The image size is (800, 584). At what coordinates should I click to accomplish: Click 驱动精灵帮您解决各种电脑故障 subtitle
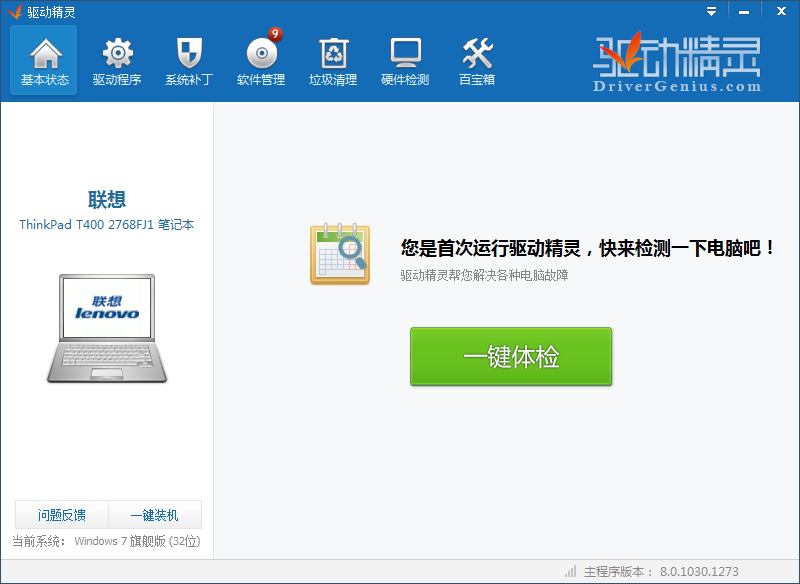coord(484,275)
